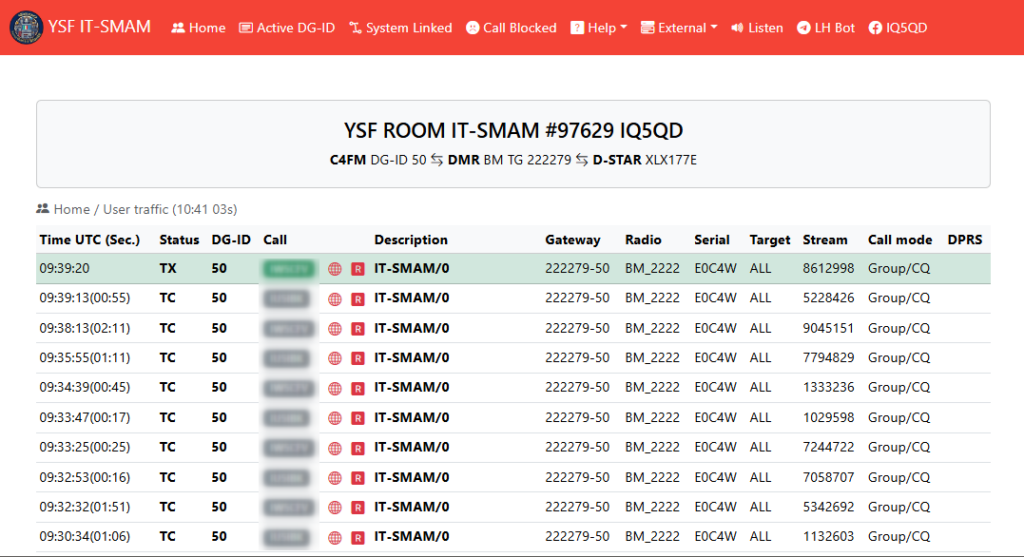Image resolution: width=1024 pixels, height=557 pixels.
Task: Click the YSF IT-SMAM logo emblem
Action: pyautogui.click(x=25, y=28)
